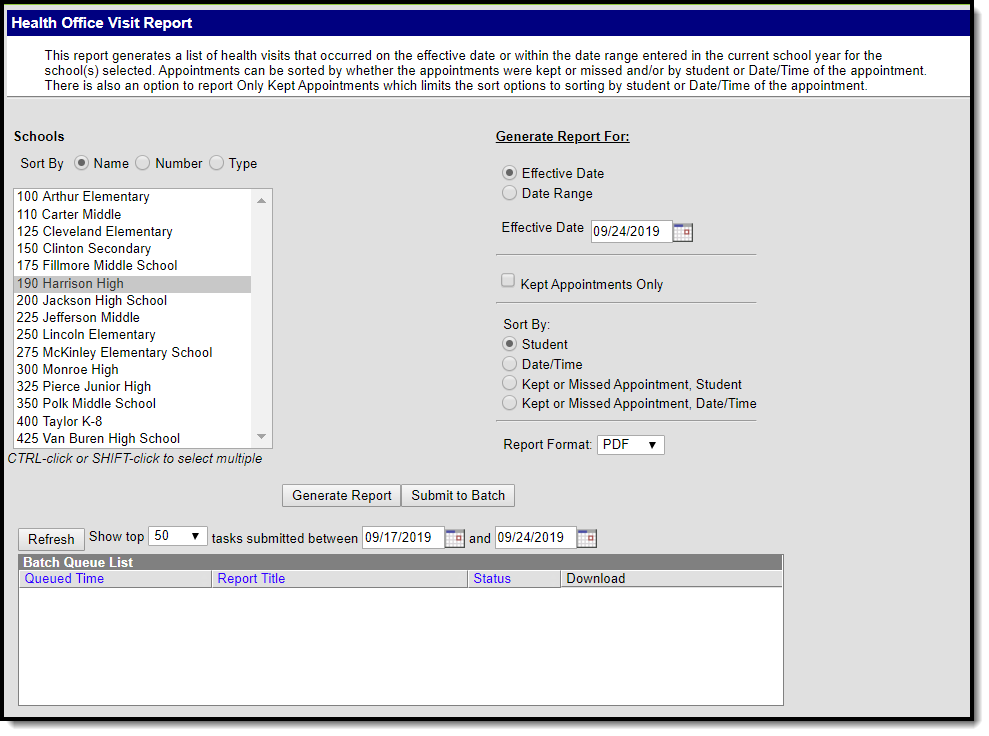Enable Kept Appointments Only checkbox

pos(508,281)
